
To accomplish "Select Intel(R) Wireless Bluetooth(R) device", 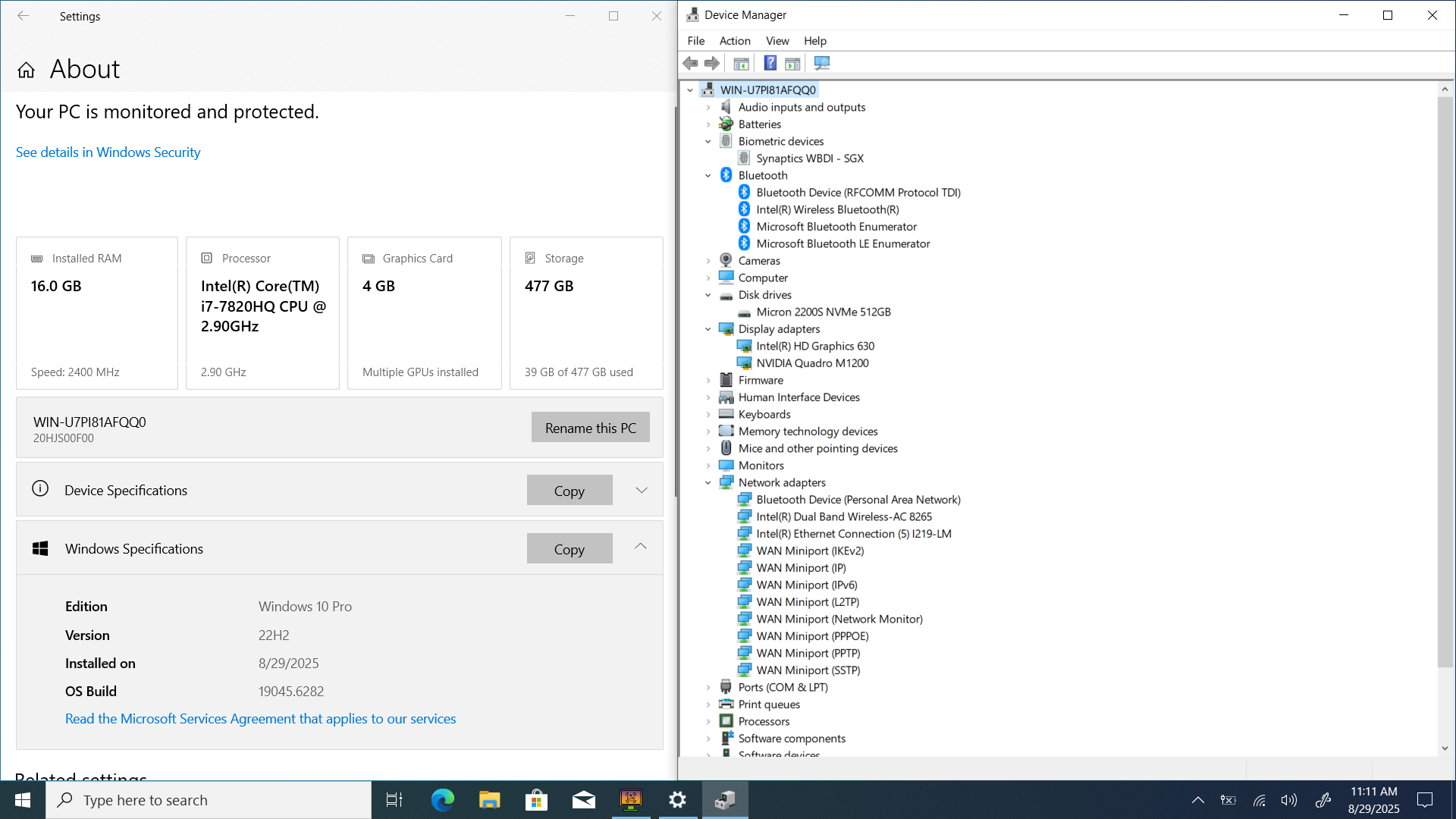I will coord(827,209).
